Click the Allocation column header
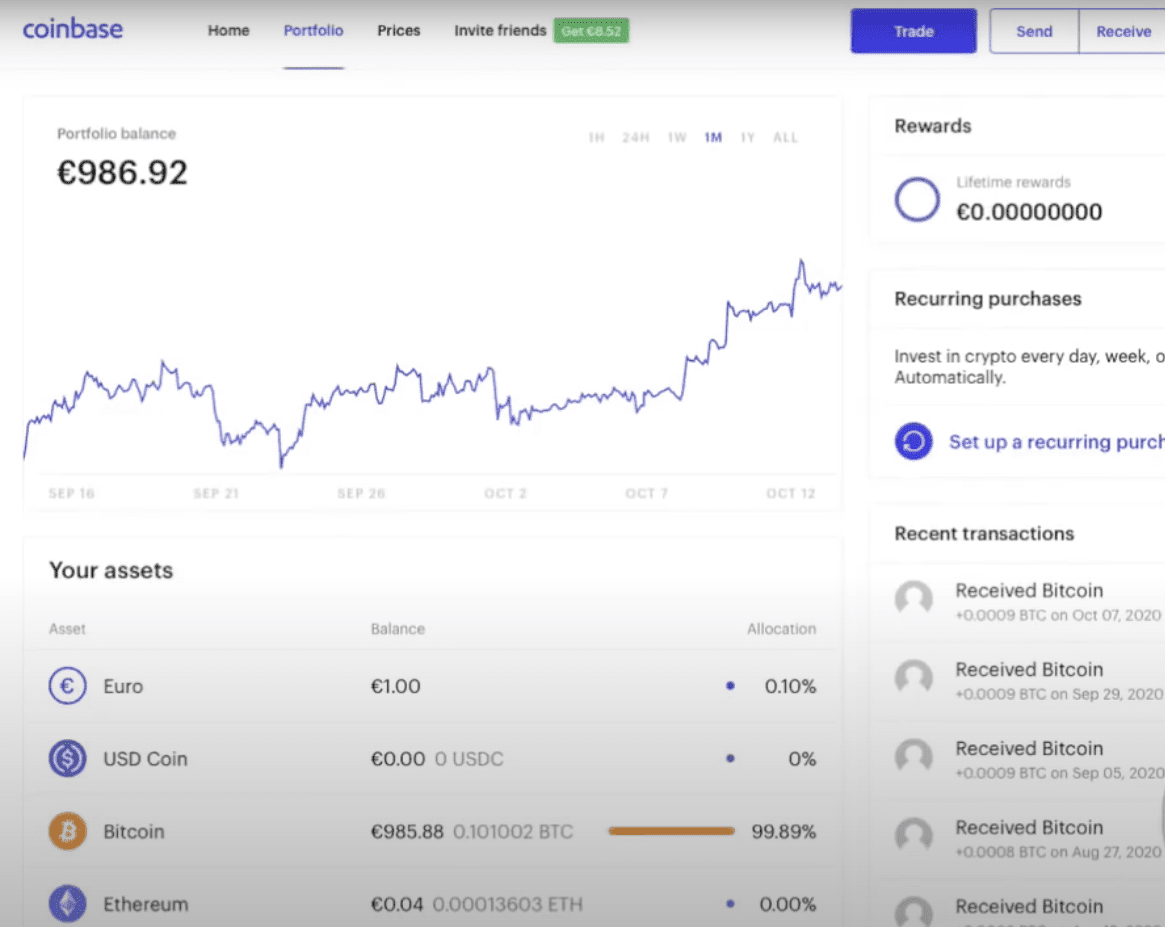The height and width of the screenshot is (927, 1165). [x=782, y=629]
